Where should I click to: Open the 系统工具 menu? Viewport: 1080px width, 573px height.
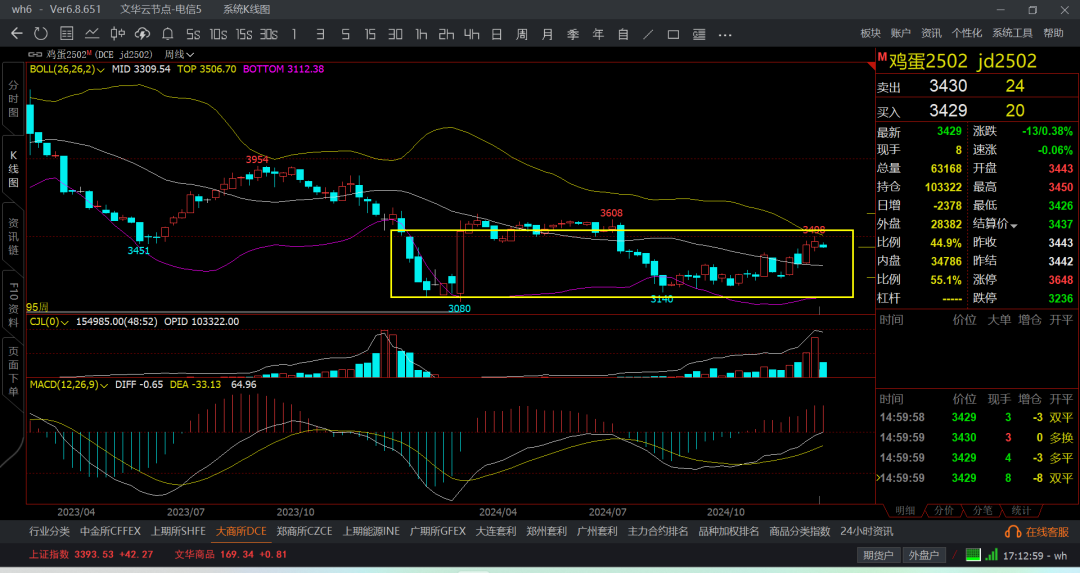click(x=1012, y=34)
